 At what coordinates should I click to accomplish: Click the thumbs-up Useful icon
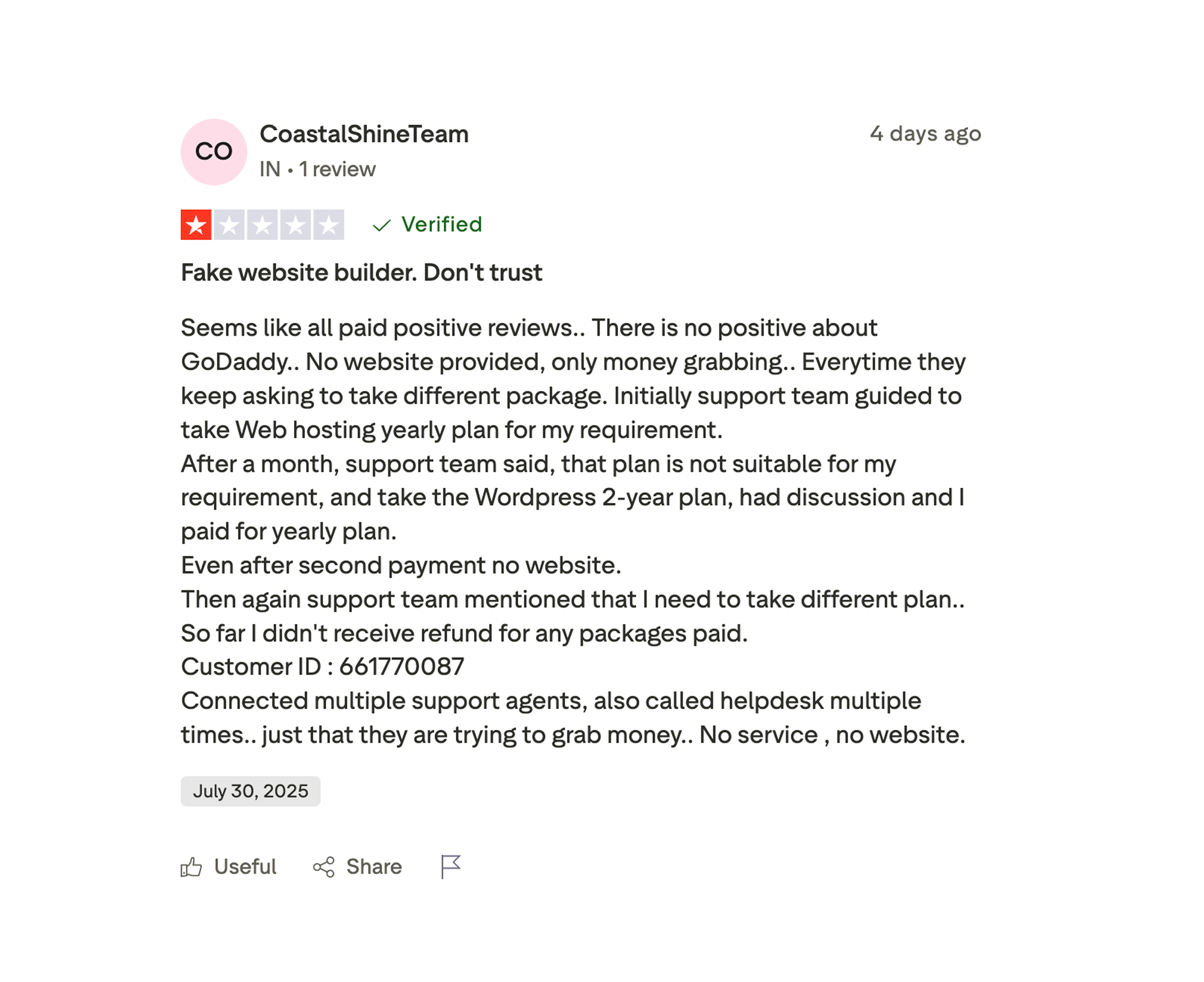point(191,867)
